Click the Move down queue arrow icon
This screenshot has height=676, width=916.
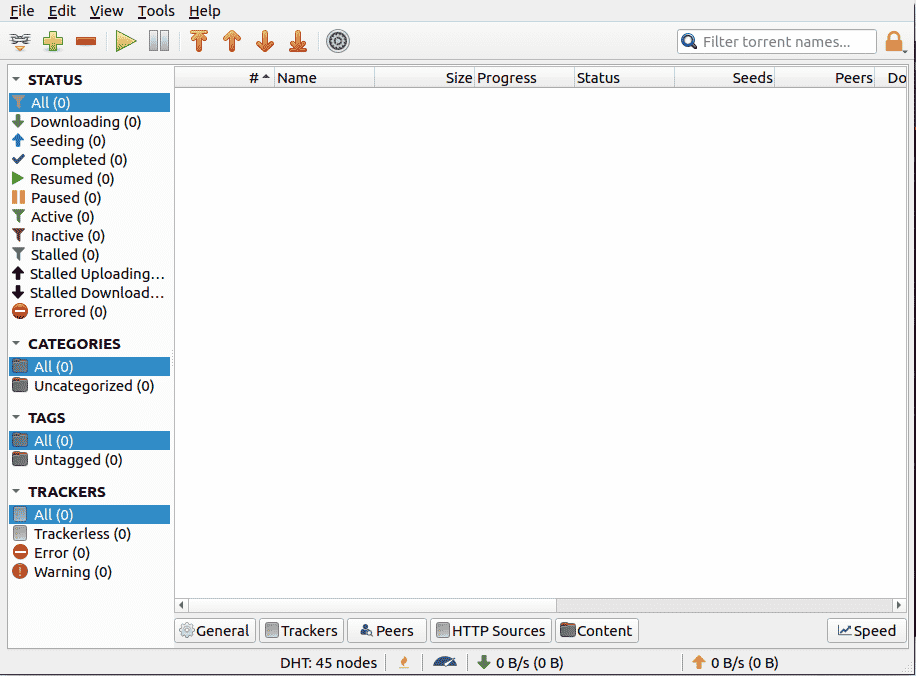pos(265,41)
